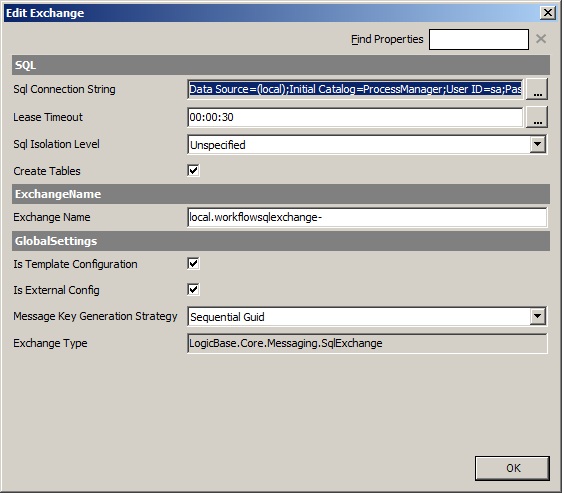Click the Is External Config label
564x493 pixels.
pos(56,290)
